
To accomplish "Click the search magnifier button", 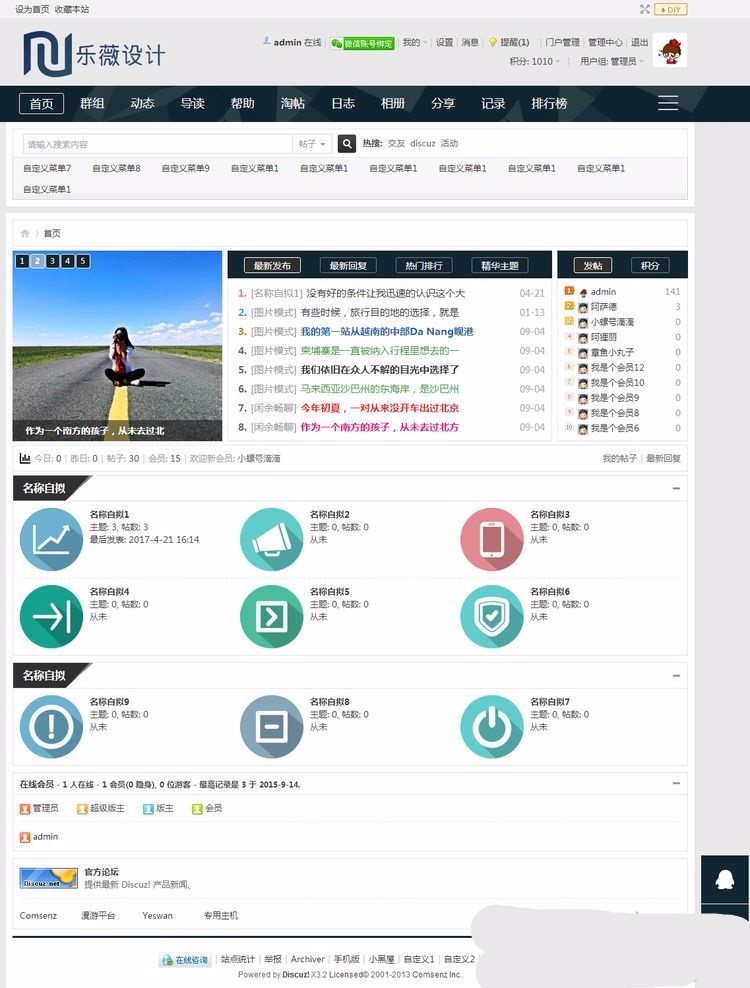I will (x=347, y=144).
